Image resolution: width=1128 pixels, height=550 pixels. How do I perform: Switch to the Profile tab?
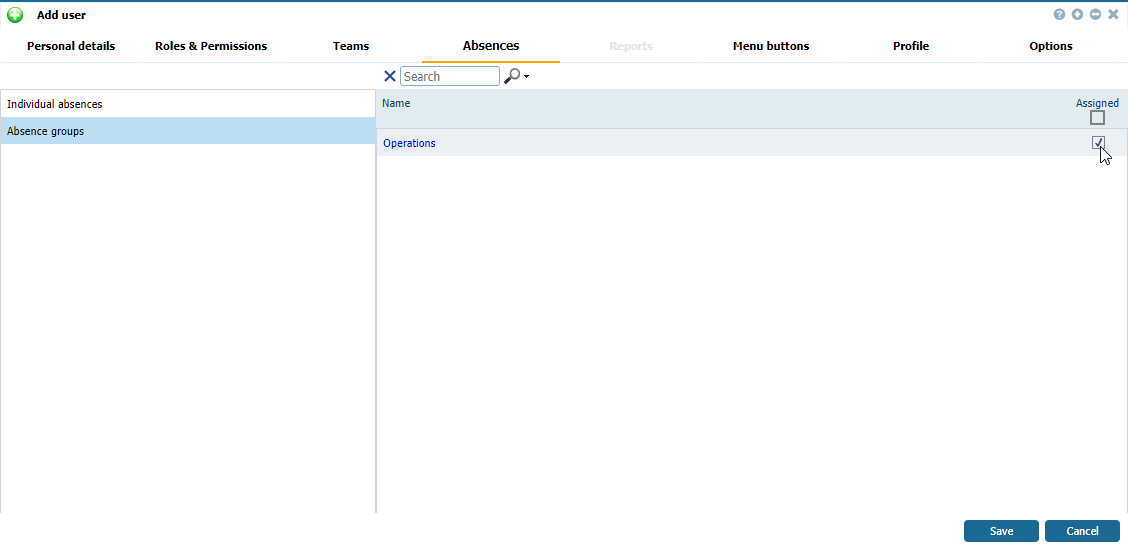(x=911, y=46)
